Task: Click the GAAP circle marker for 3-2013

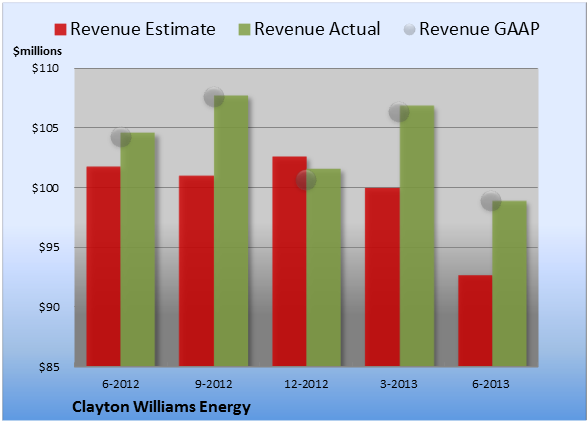Action: point(399,111)
